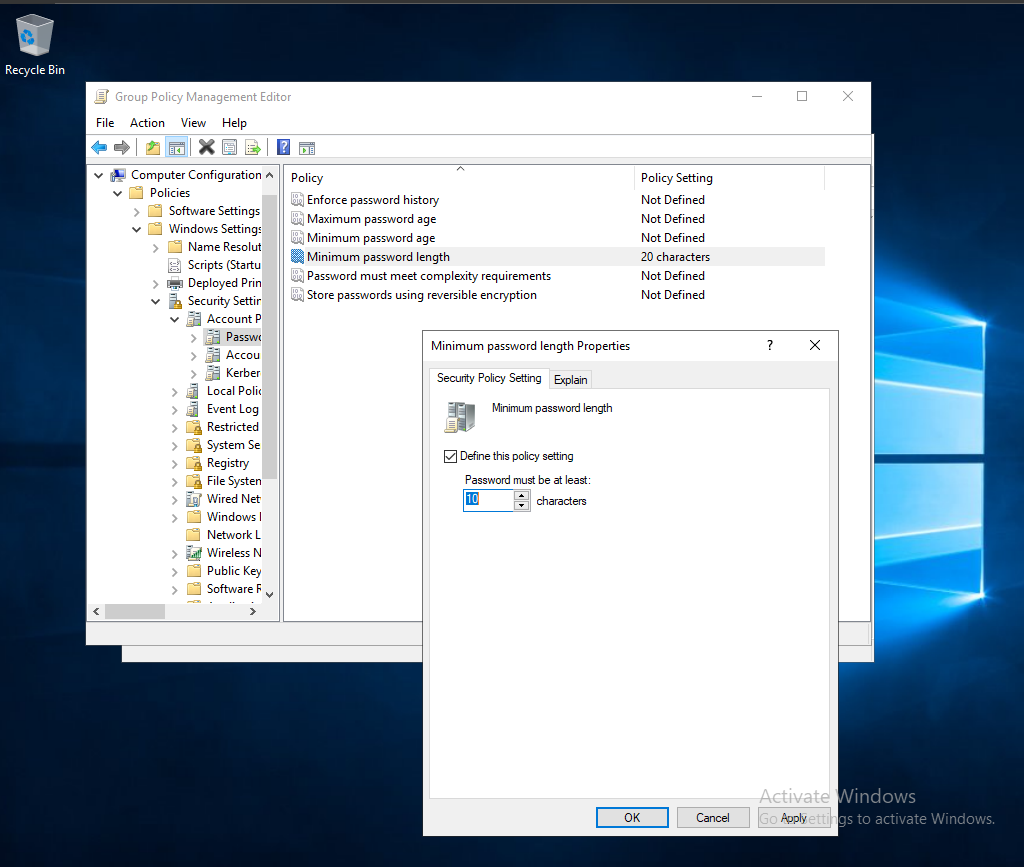Collapse the Account Policies node
Image resolution: width=1024 pixels, height=867 pixels.
[x=174, y=319]
